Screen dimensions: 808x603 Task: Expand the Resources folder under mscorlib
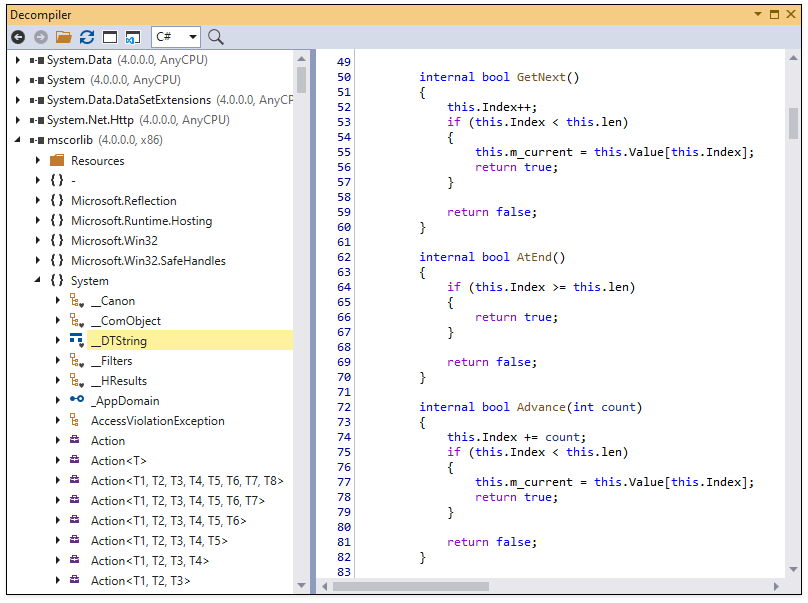(x=38, y=160)
